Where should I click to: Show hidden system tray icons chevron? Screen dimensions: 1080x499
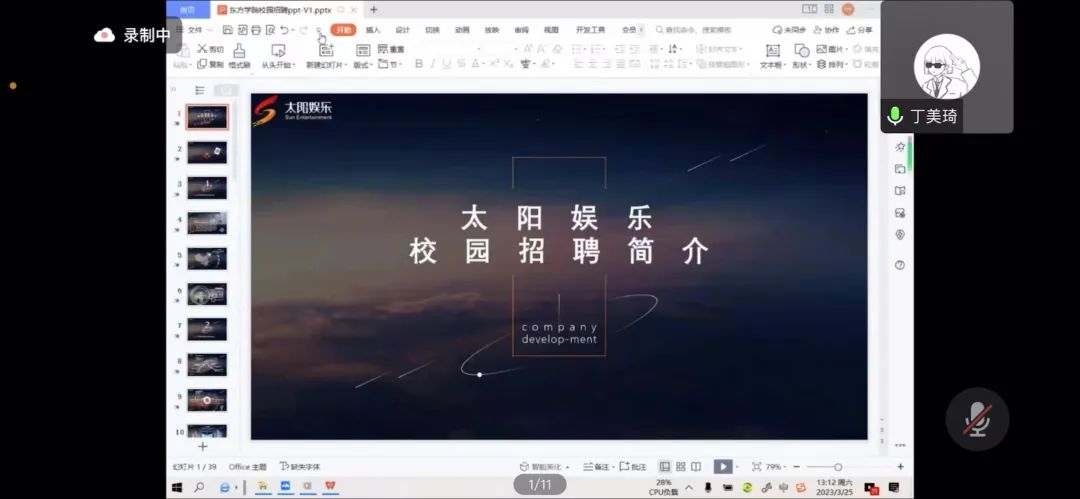689,487
